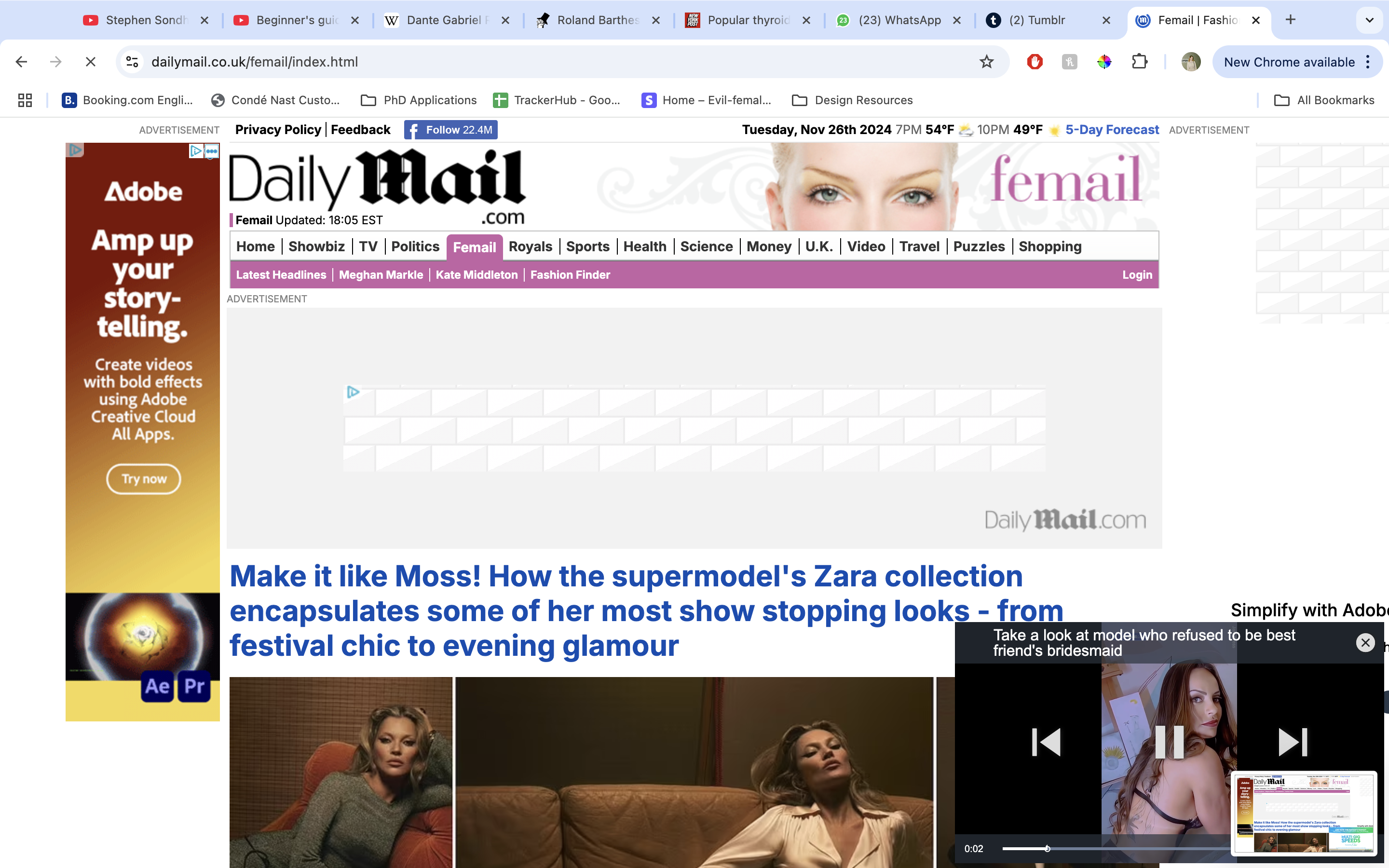Stop loading the page

[x=91, y=62]
